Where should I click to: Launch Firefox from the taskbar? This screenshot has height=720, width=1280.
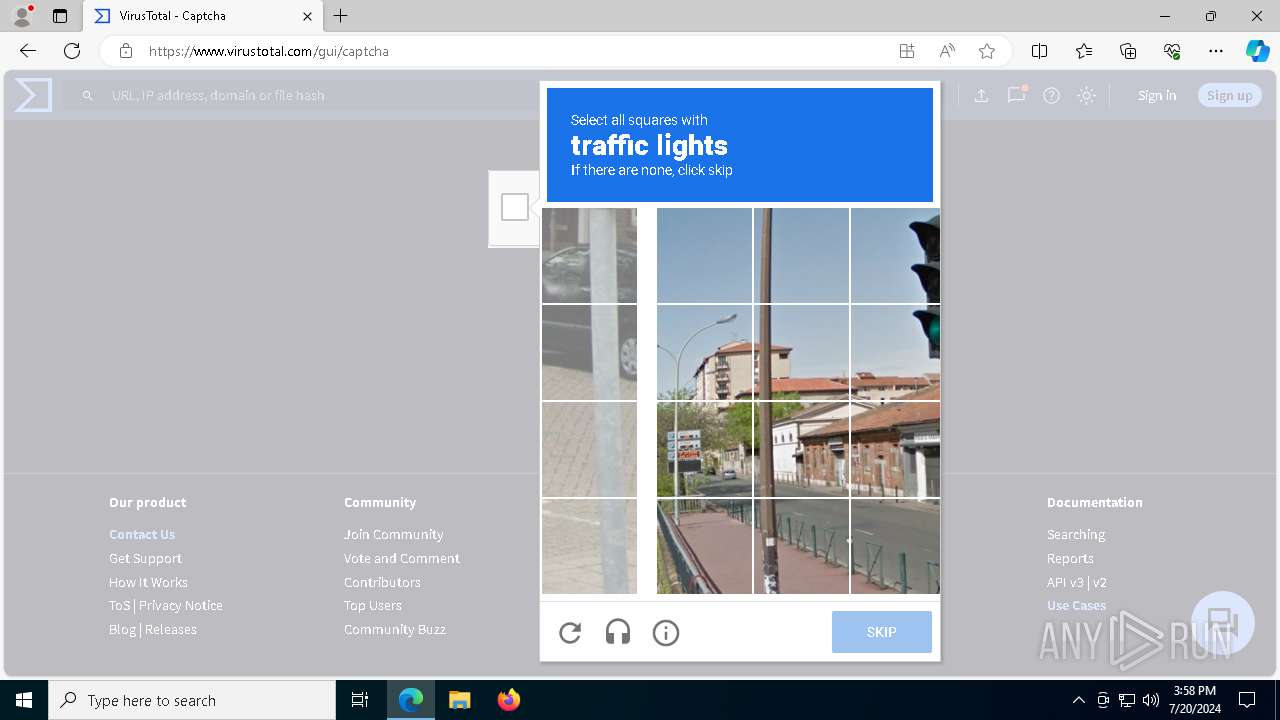click(508, 700)
